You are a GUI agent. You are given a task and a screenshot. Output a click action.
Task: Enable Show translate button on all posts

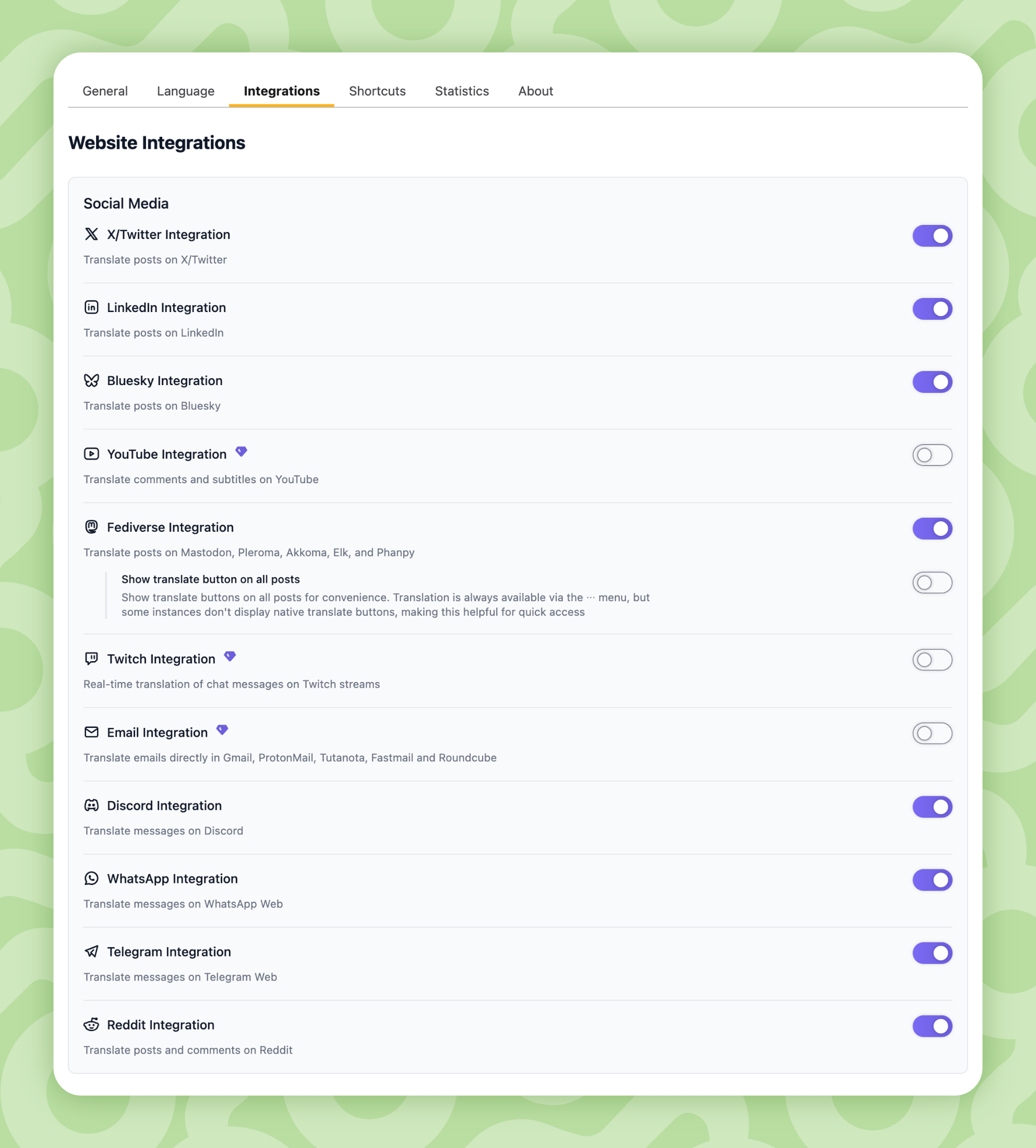tap(932, 582)
